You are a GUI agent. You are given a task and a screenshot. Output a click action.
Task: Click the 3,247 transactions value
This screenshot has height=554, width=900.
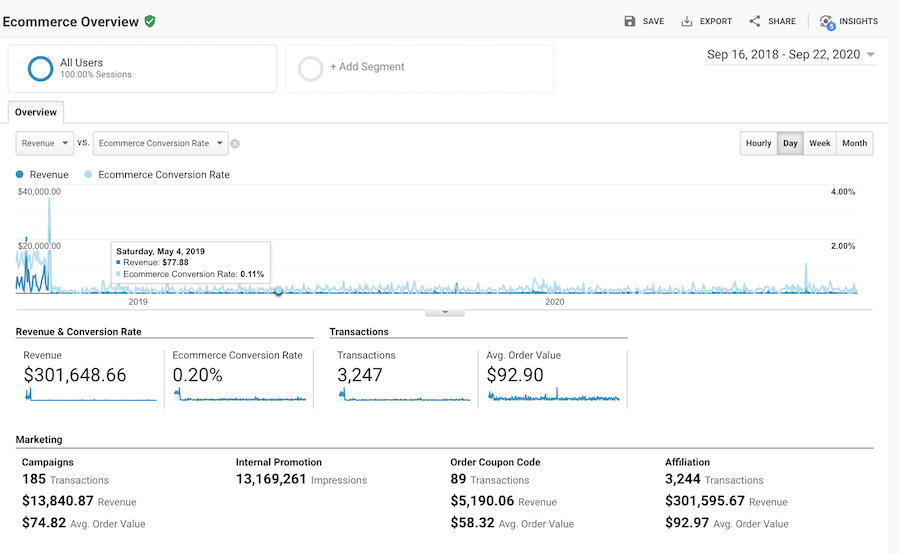tap(360, 375)
